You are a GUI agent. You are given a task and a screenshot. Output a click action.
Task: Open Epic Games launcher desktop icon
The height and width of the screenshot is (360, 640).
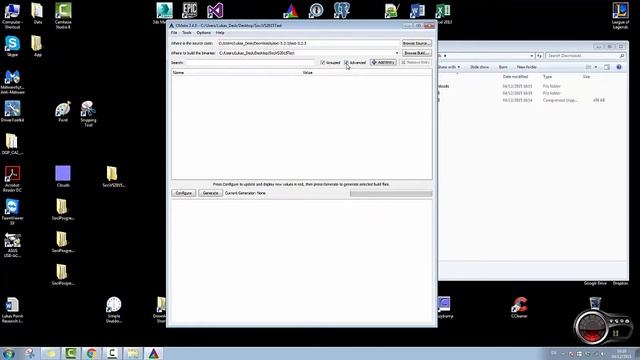click(189, 11)
